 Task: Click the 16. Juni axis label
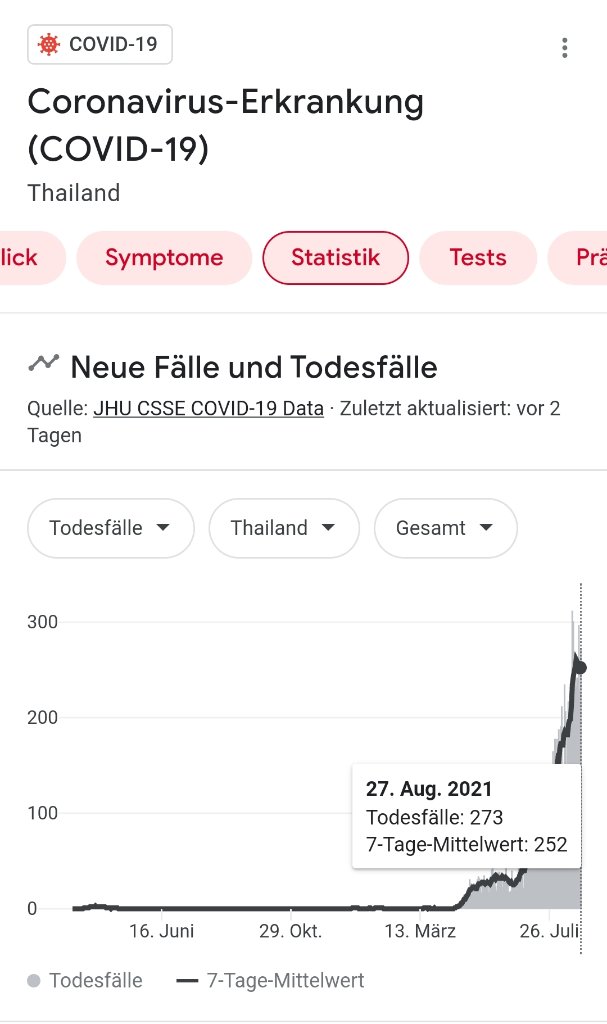coord(162,932)
